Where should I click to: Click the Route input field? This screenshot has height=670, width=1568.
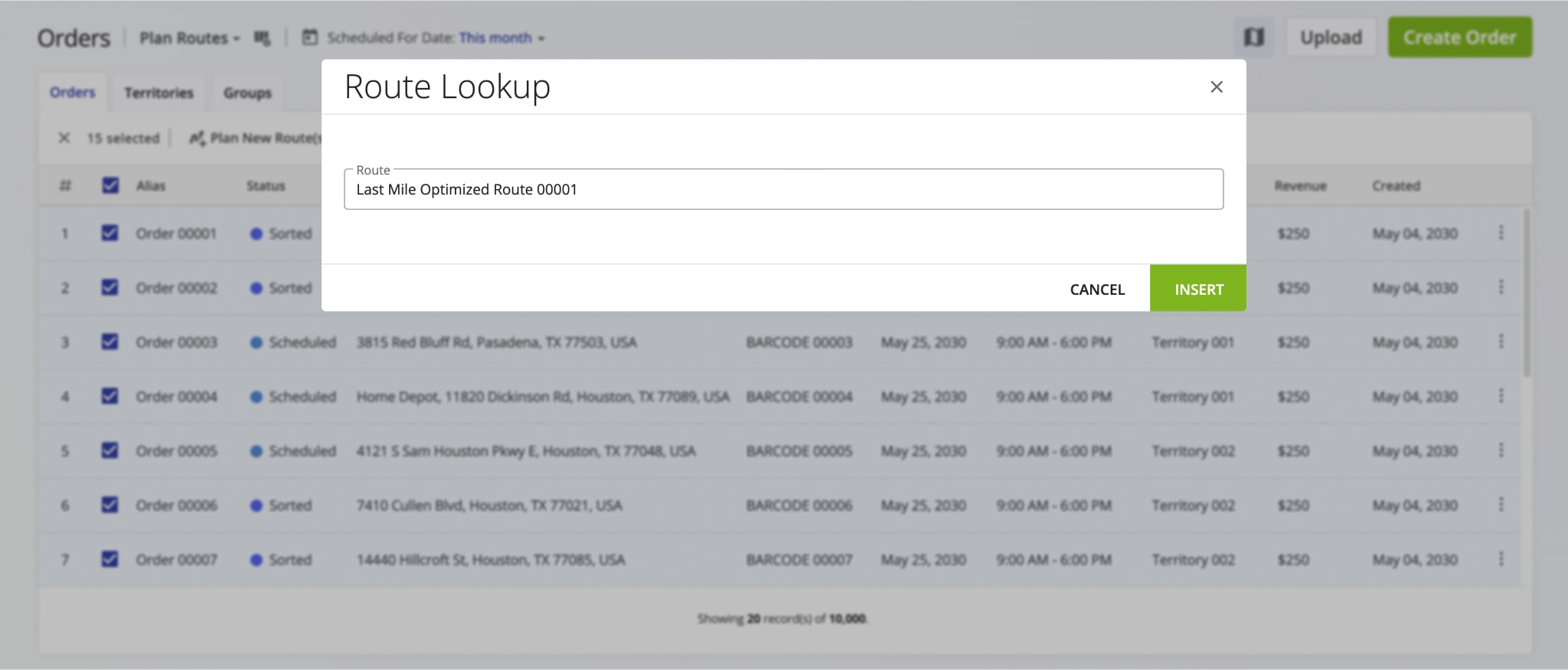pos(783,189)
